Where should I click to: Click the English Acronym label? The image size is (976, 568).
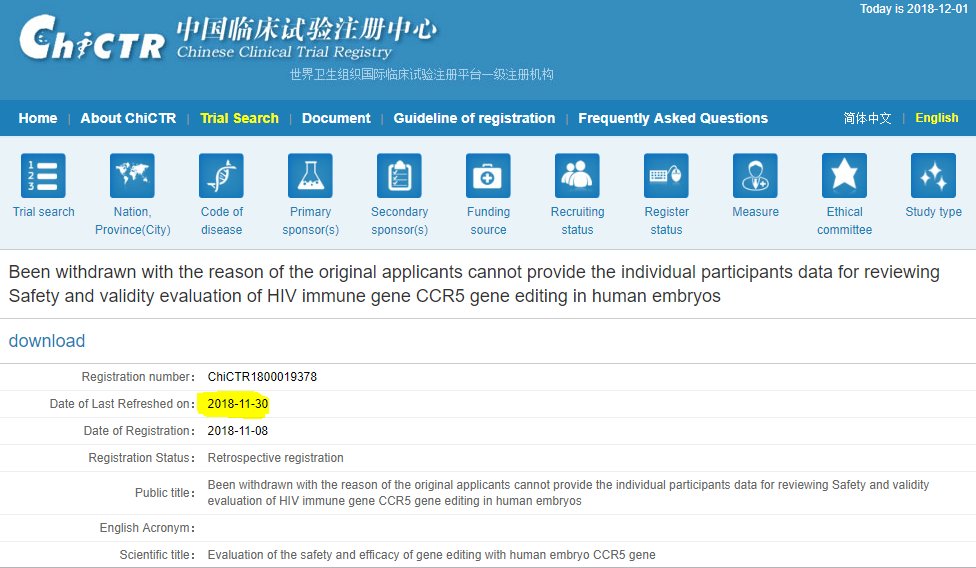tap(147, 528)
